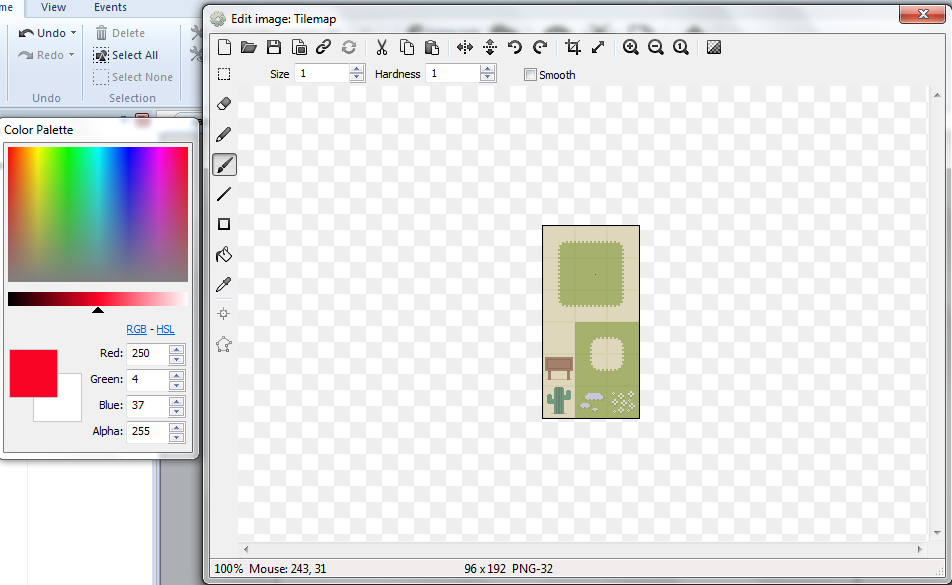Image resolution: width=952 pixels, height=585 pixels.
Task: Activate the Paint Bucket fill tool
Action: 224,254
